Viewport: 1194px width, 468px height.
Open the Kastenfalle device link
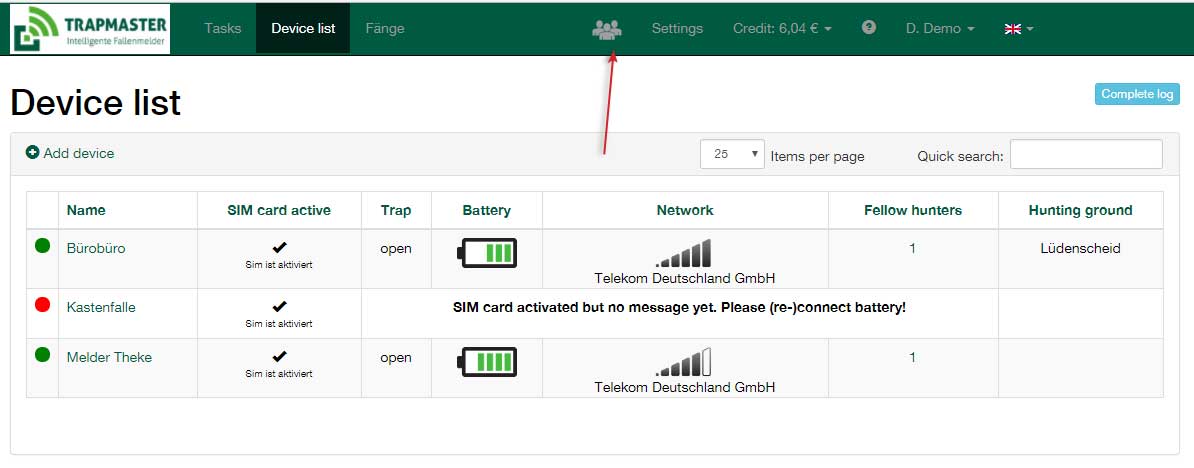[x=101, y=307]
